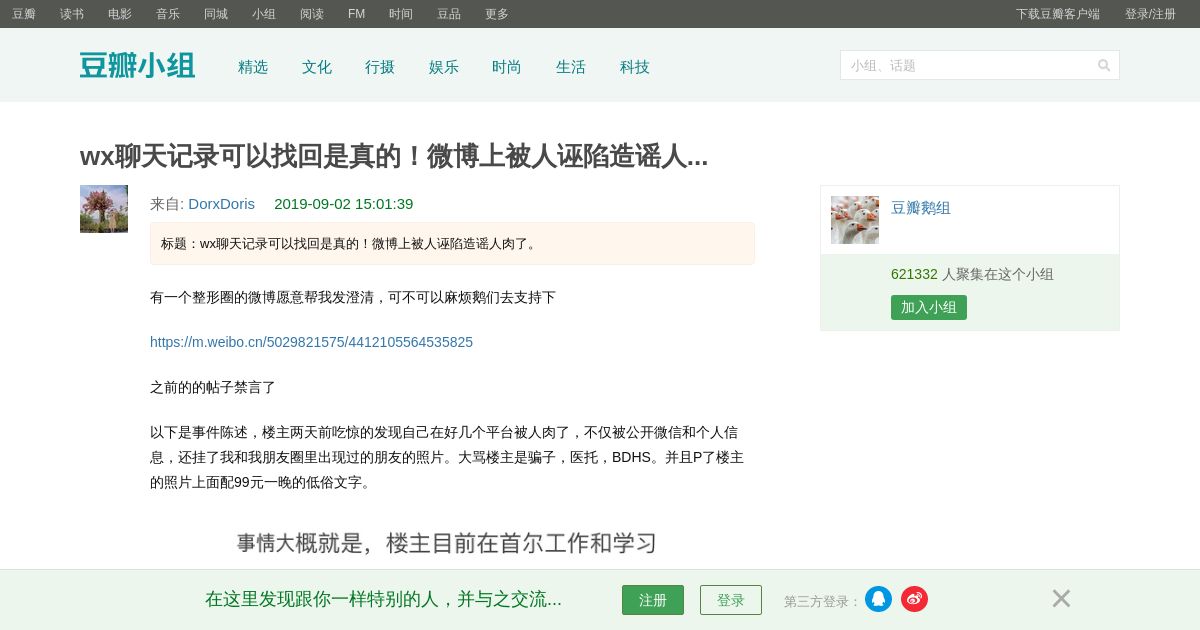1200x630 pixels.
Task: Go to 时间 in the top bar
Action: pos(401,14)
